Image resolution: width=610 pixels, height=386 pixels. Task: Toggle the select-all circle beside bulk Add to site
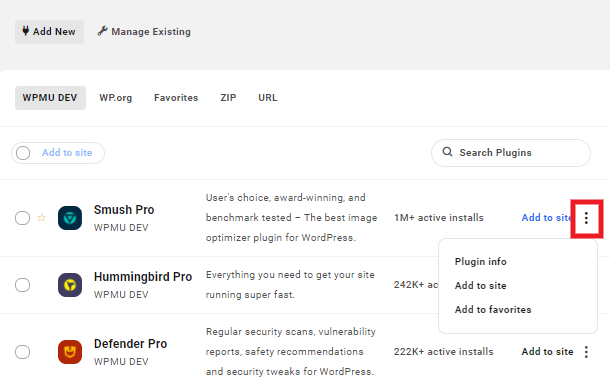[x=23, y=153]
